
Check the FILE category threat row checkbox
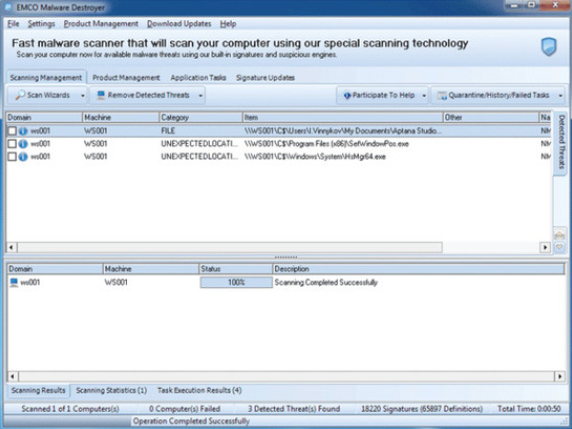12,131
